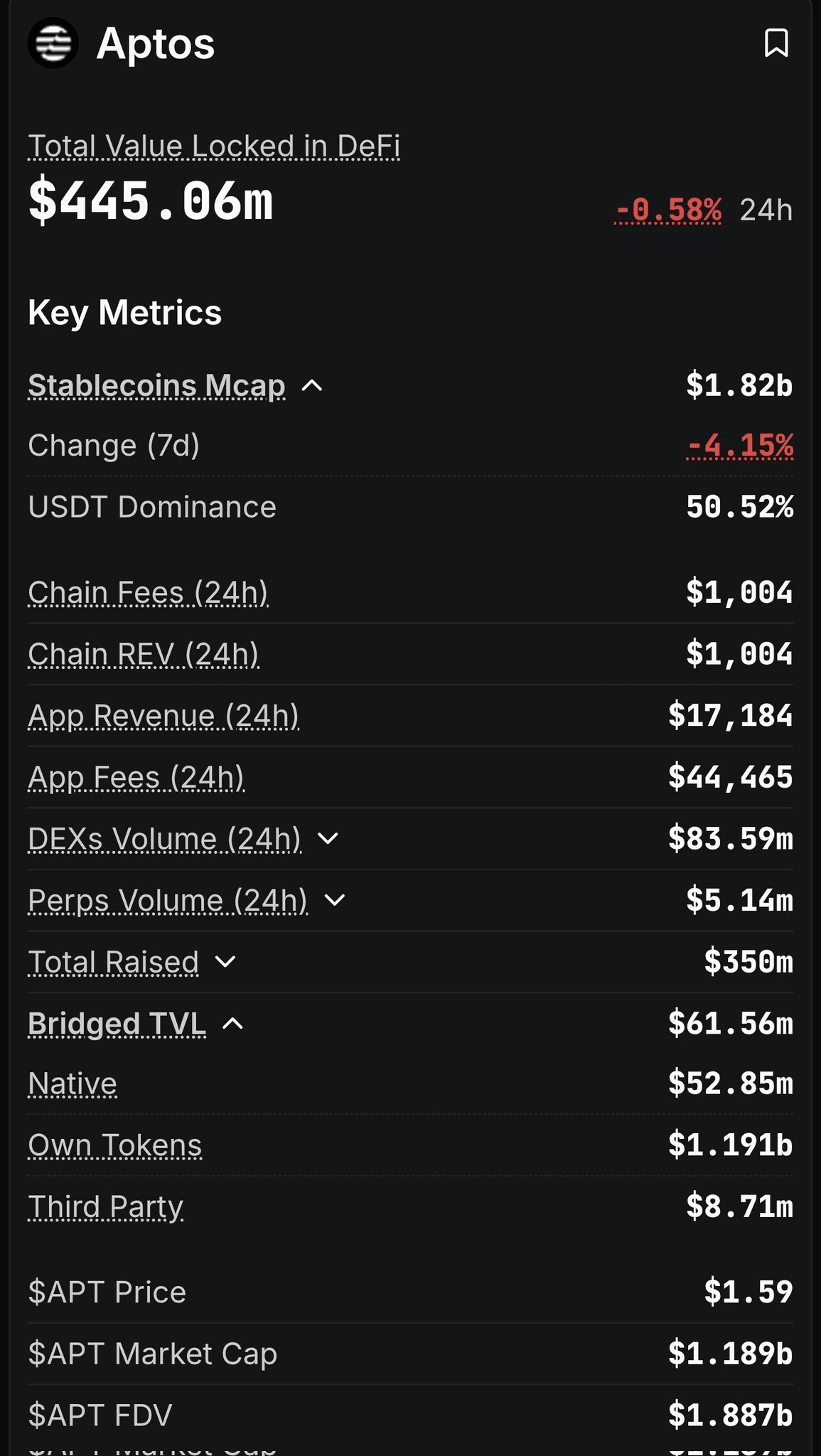The image size is (821, 1456).
Task: Collapse the Stablecoins Mcap section
Action: 312,386
